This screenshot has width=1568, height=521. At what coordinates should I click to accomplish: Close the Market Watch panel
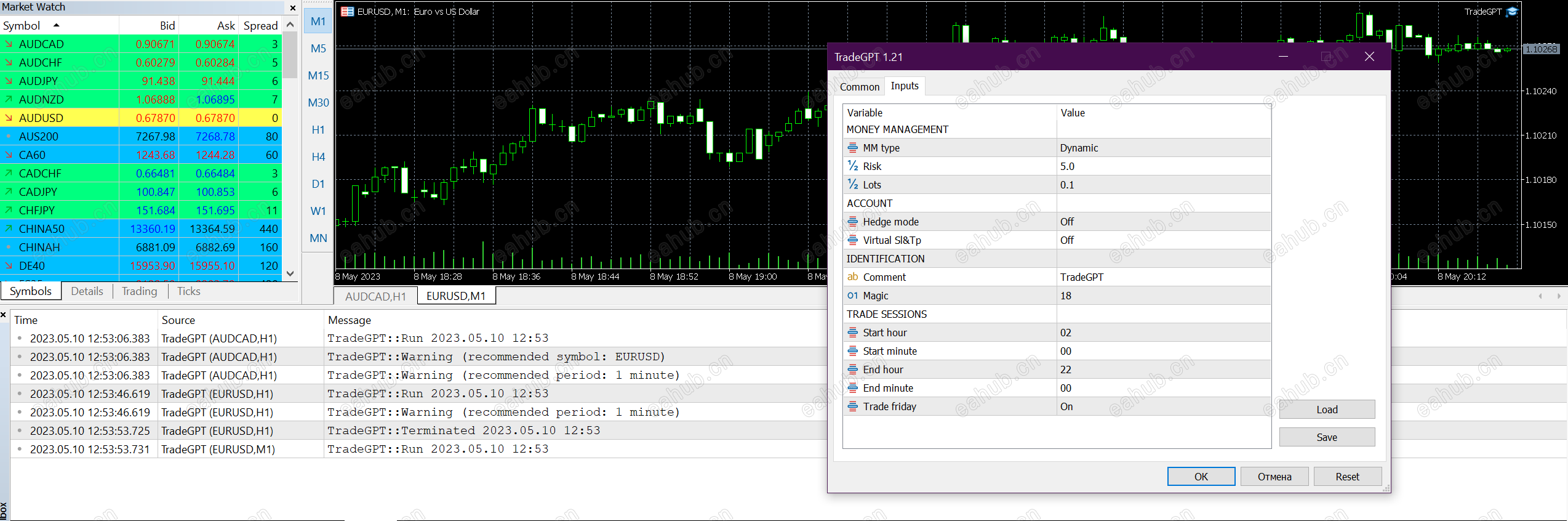click(293, 8)
